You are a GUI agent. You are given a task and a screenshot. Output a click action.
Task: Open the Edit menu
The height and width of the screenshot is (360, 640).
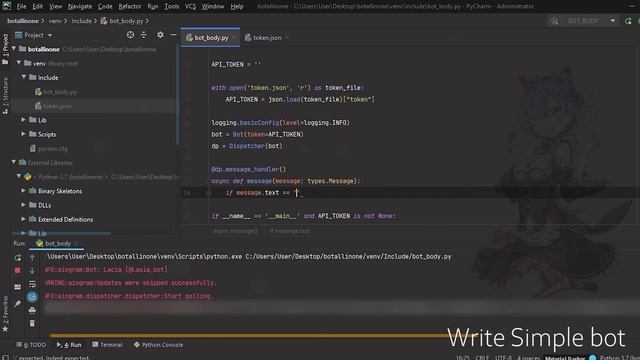38,7
